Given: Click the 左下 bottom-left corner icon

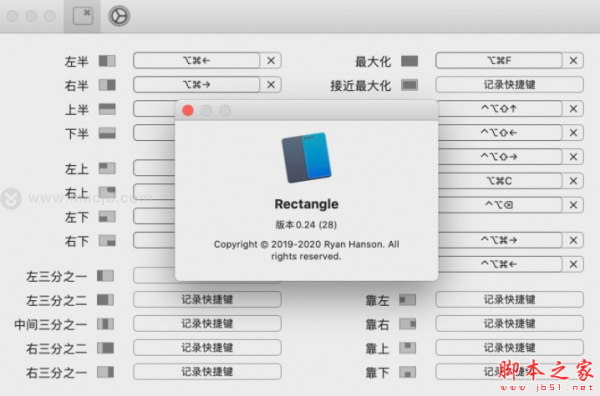Looking at the screenshot, I should (107, 217).
